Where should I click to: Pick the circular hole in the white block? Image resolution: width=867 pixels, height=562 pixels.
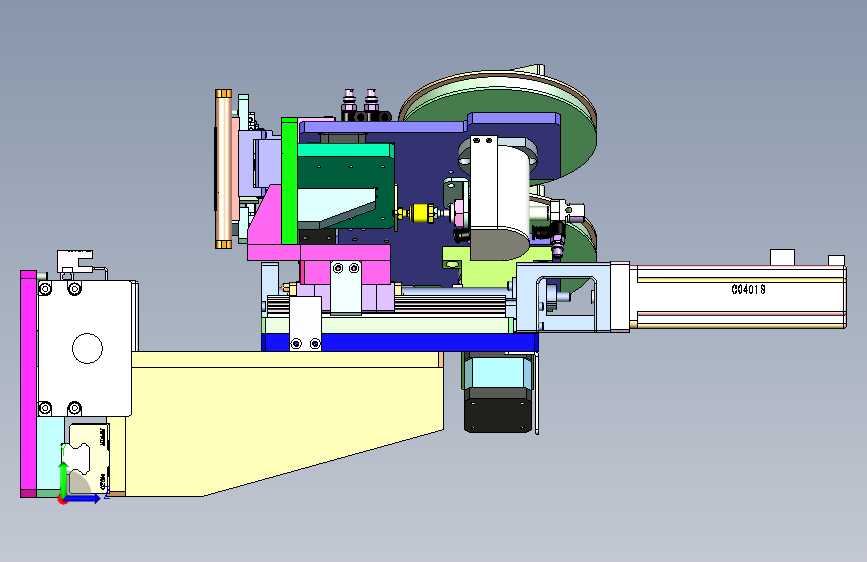(87, 348)
